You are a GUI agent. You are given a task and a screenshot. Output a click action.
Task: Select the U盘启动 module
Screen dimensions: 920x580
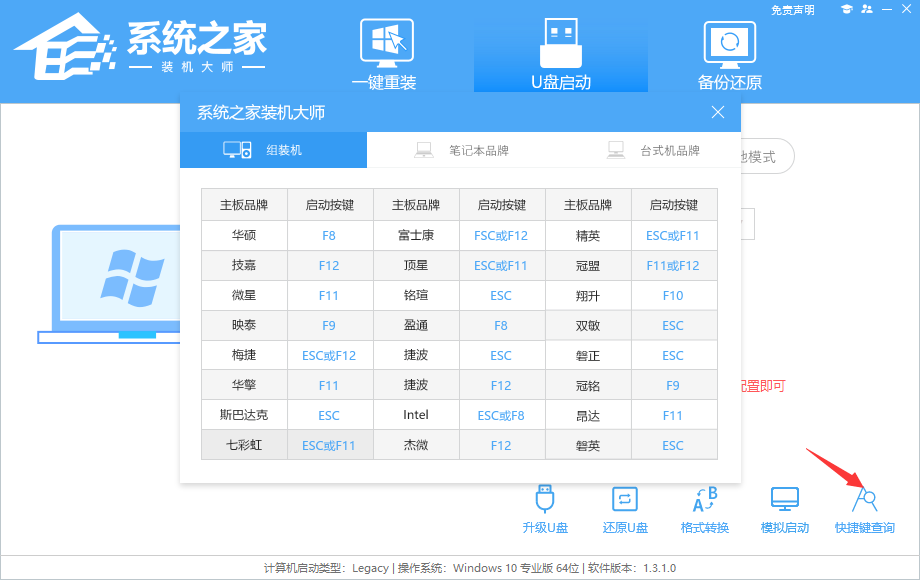pos(560,50)
